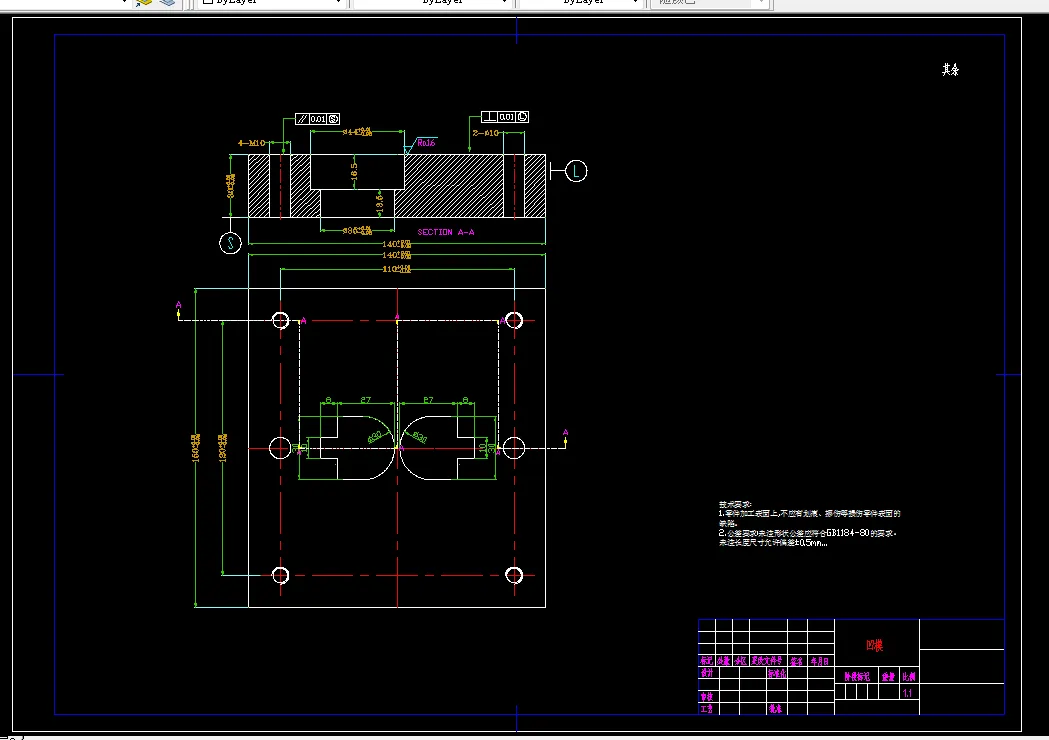1049x740 pixels.
Task: Click the red 凹模 title block text
Action: pyautogui.click(x=874, y=646)
